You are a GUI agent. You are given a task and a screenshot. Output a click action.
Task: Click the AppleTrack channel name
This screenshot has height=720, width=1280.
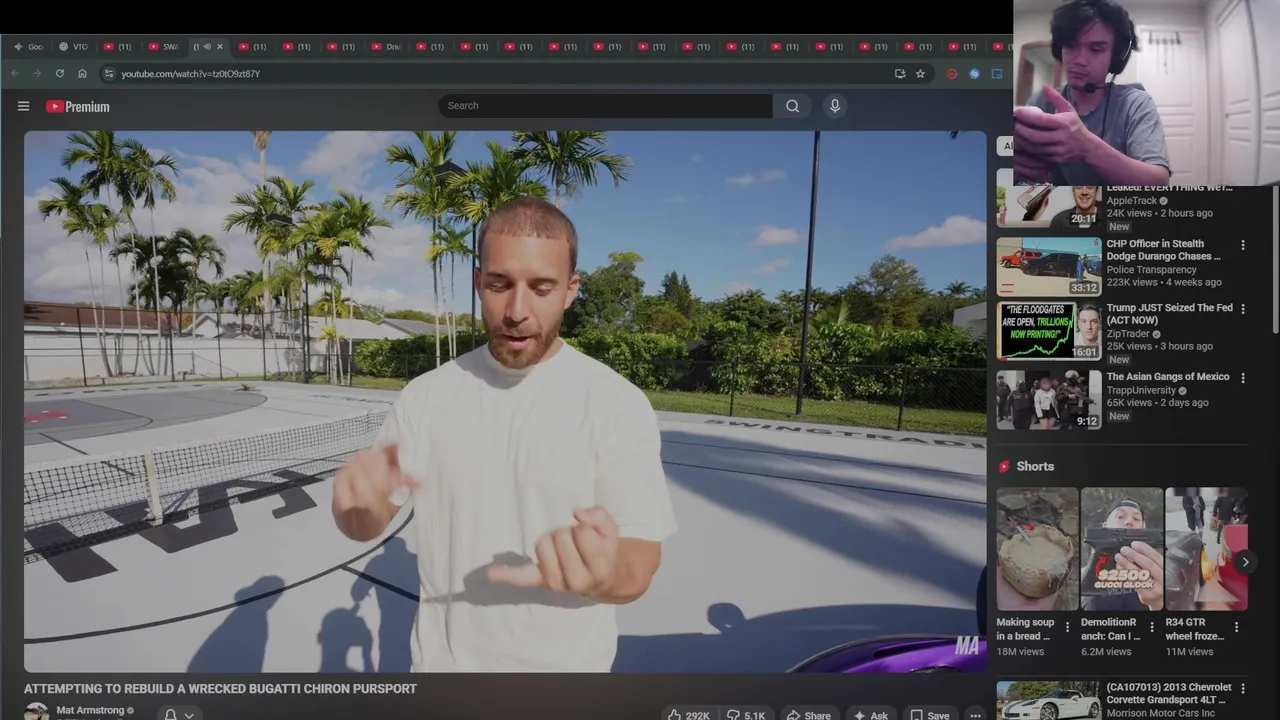(1131, 201)
